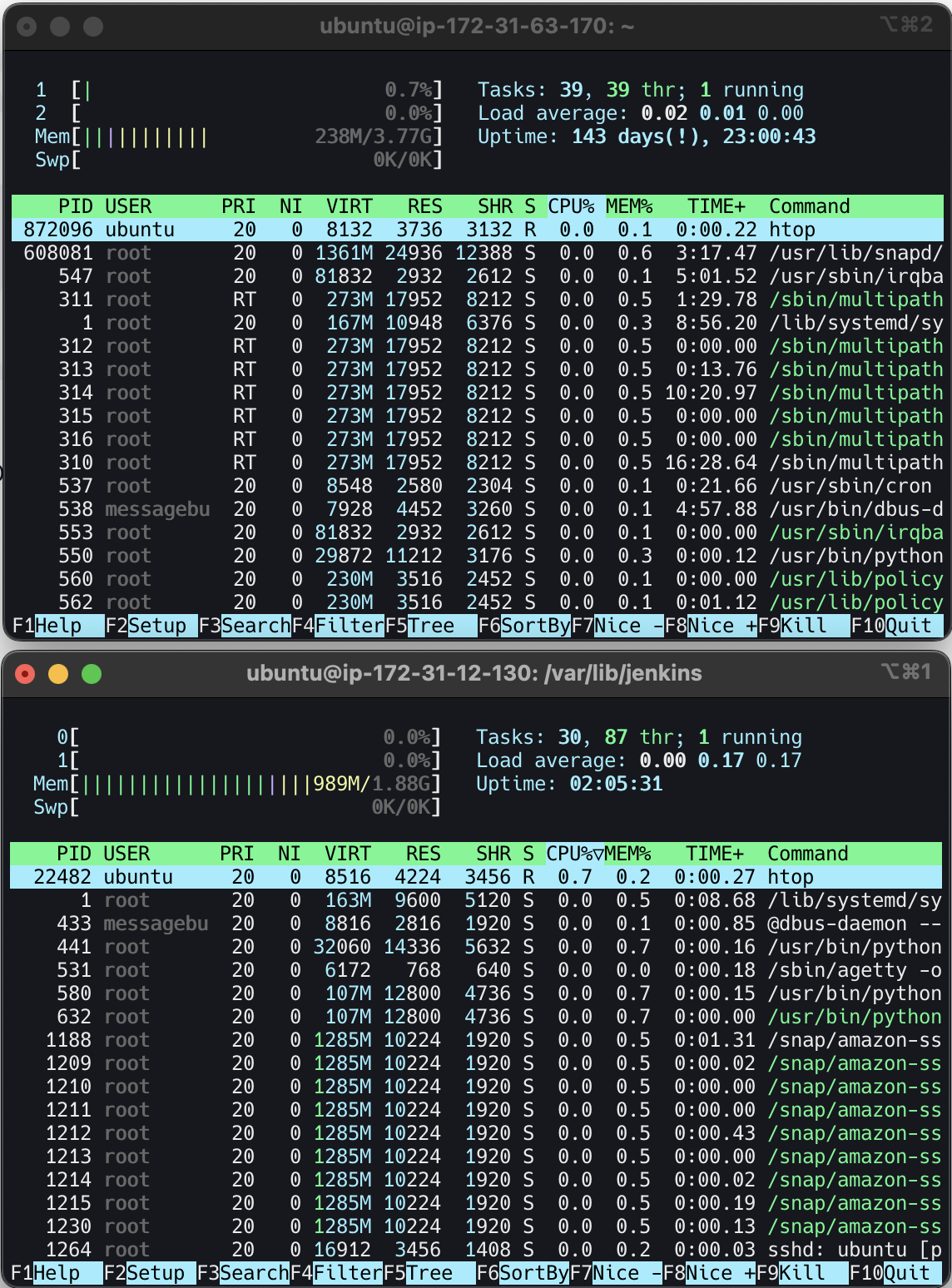Click F7 Nice - in the top htop window
This screenshot has height=1288, width=952.
617,626
